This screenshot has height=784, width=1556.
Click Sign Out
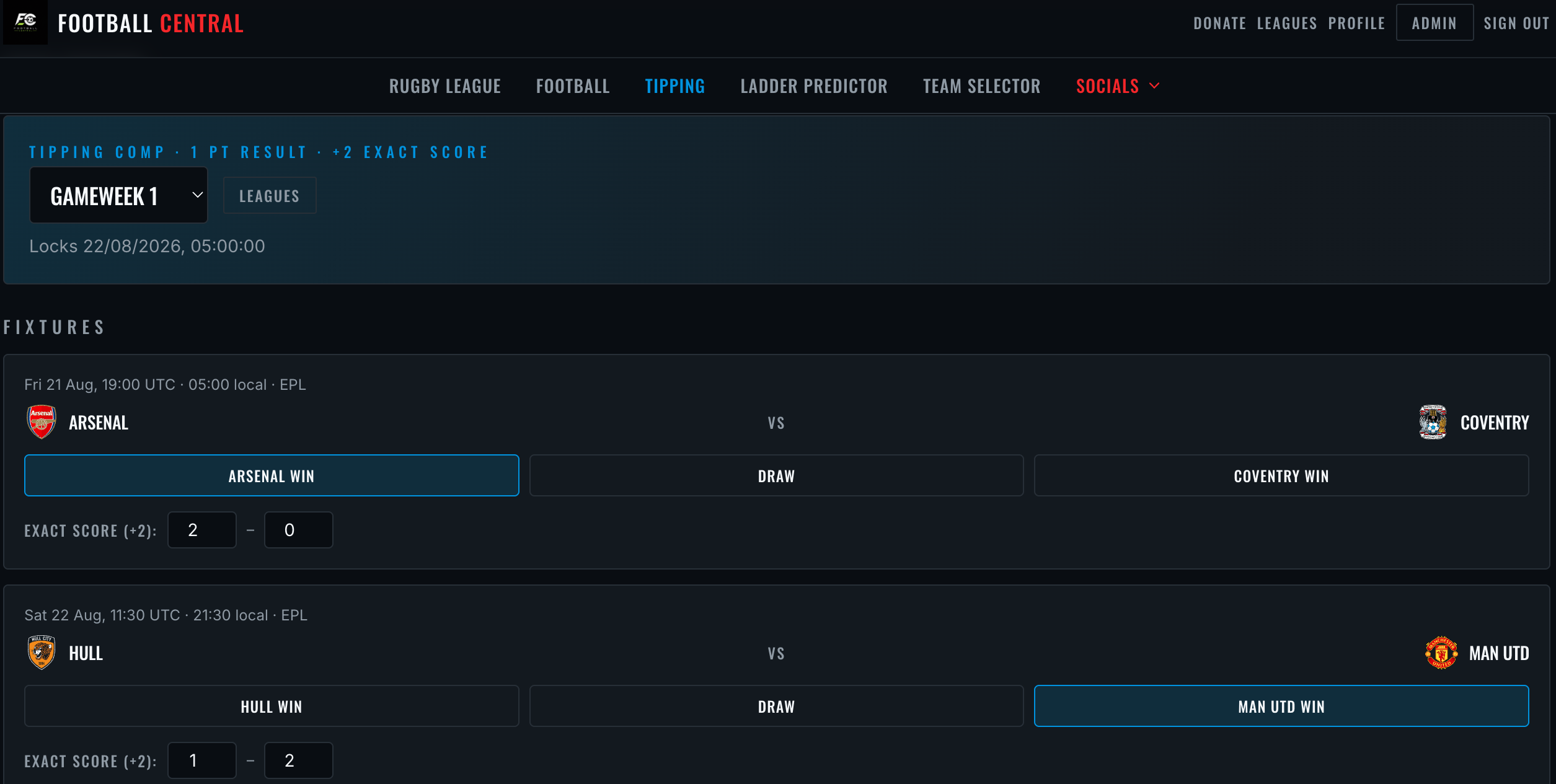(x=1516, y=23)
